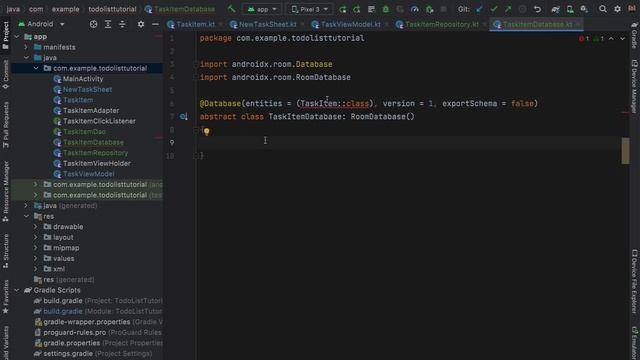
Task: Click the Git Rollback undo icon
Action: [x=537, y=9]
